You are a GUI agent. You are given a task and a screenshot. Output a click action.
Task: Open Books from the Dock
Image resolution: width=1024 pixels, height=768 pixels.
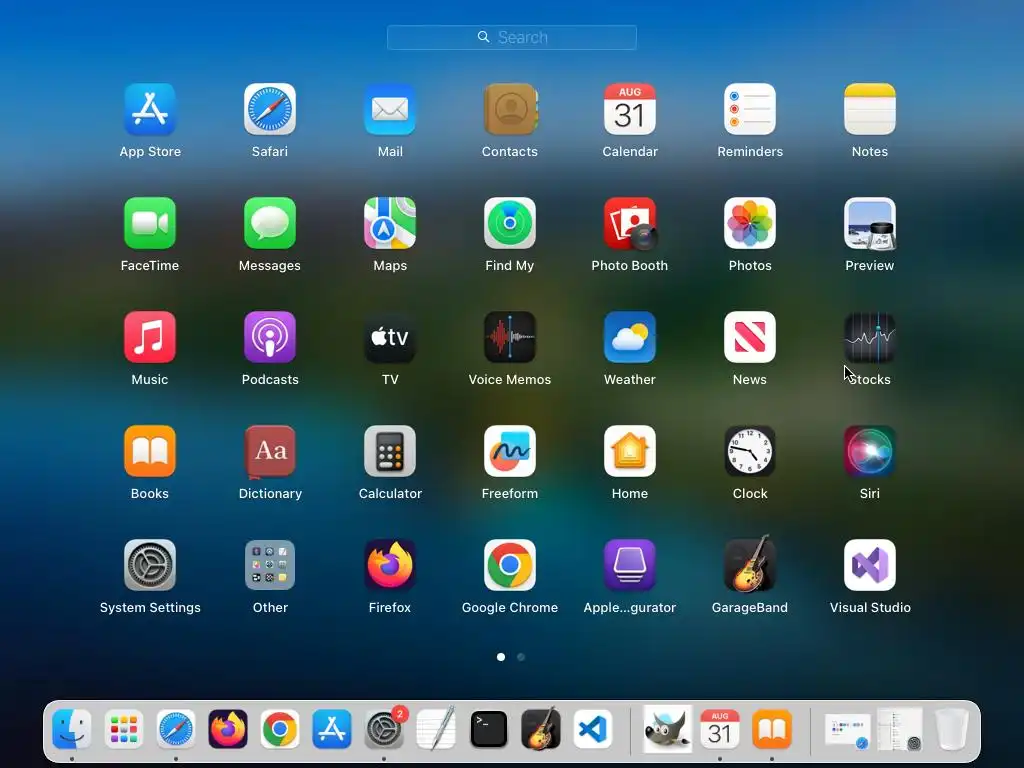coord(772,729)
